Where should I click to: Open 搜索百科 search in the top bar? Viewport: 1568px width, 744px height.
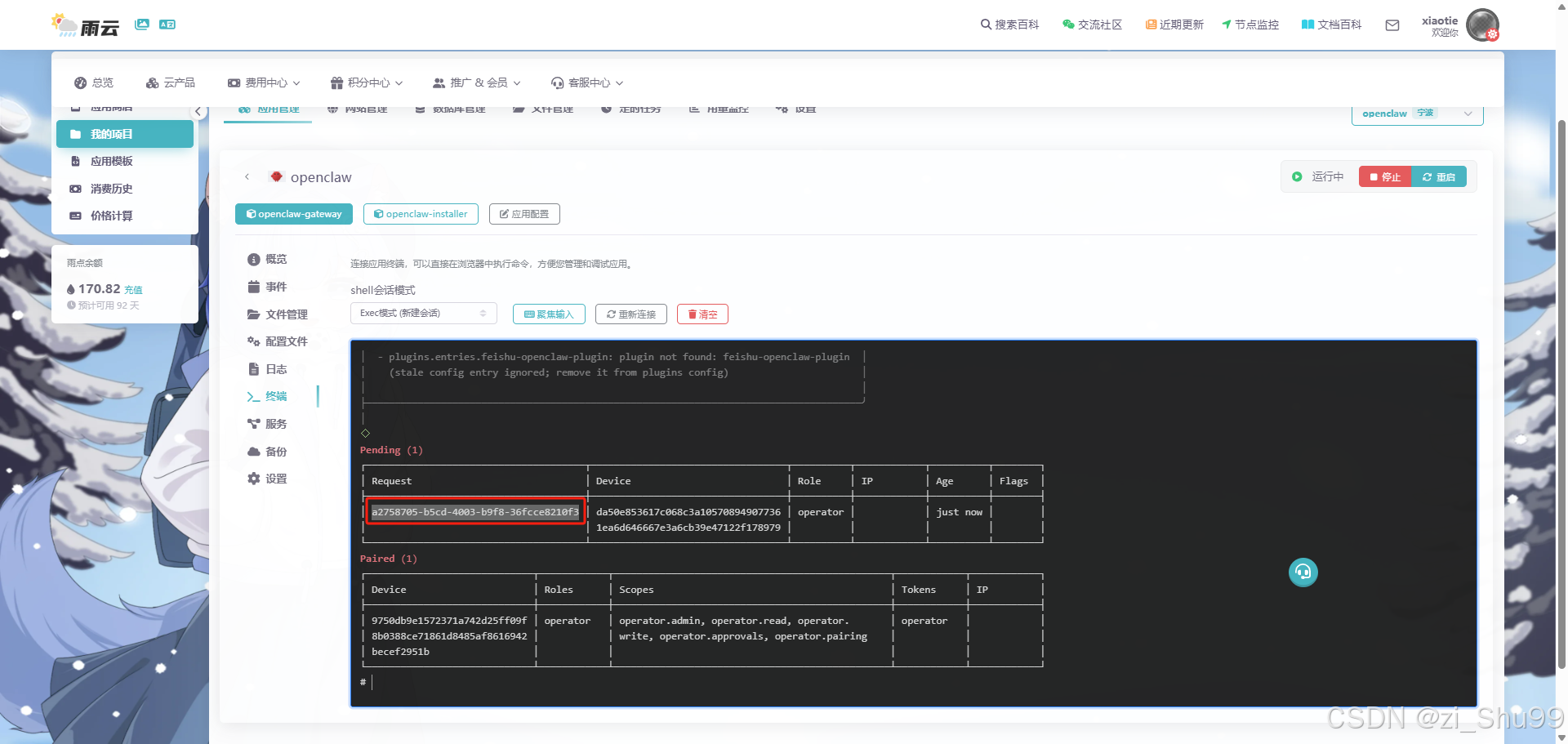1009,25
